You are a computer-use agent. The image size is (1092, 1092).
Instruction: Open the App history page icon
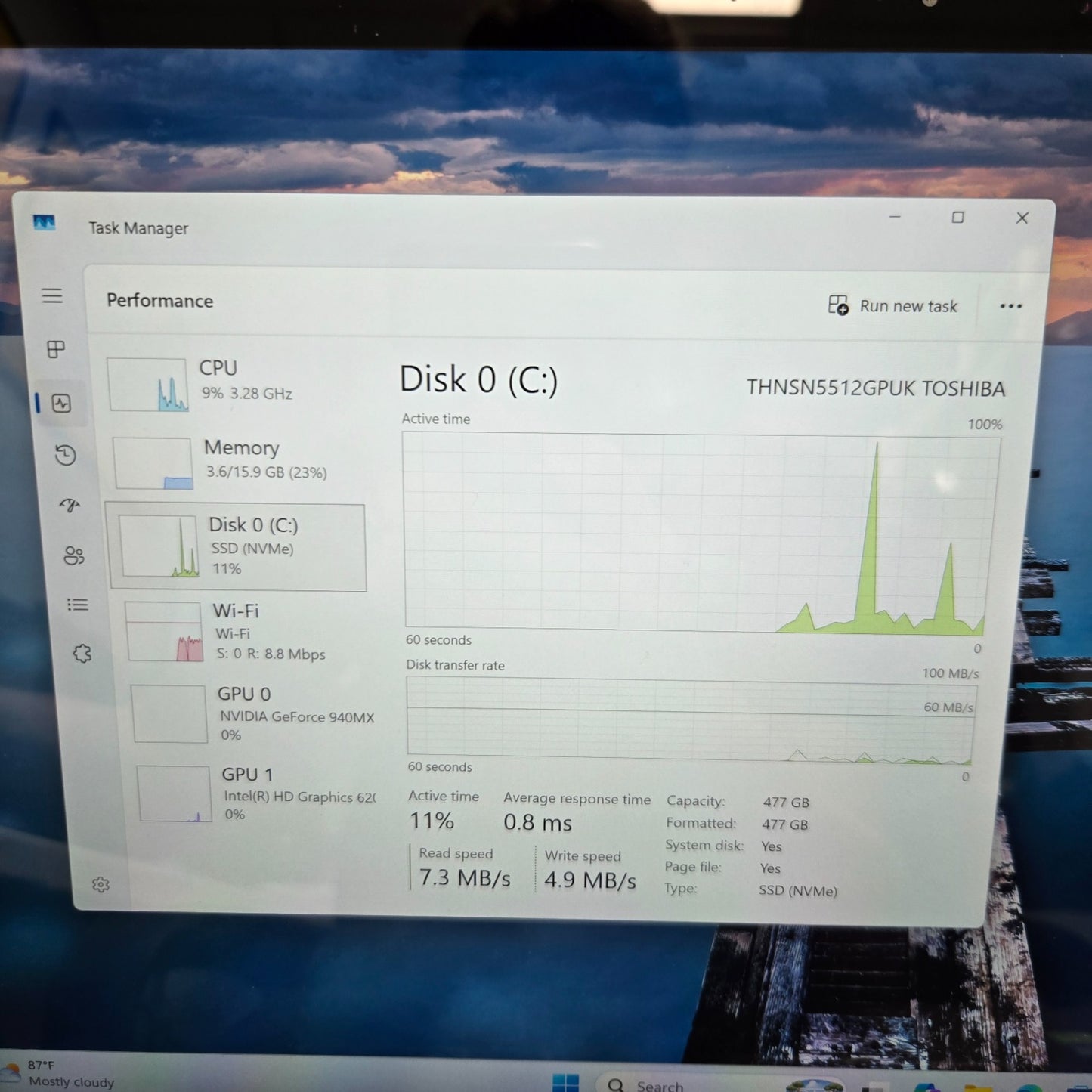(66, 455)
